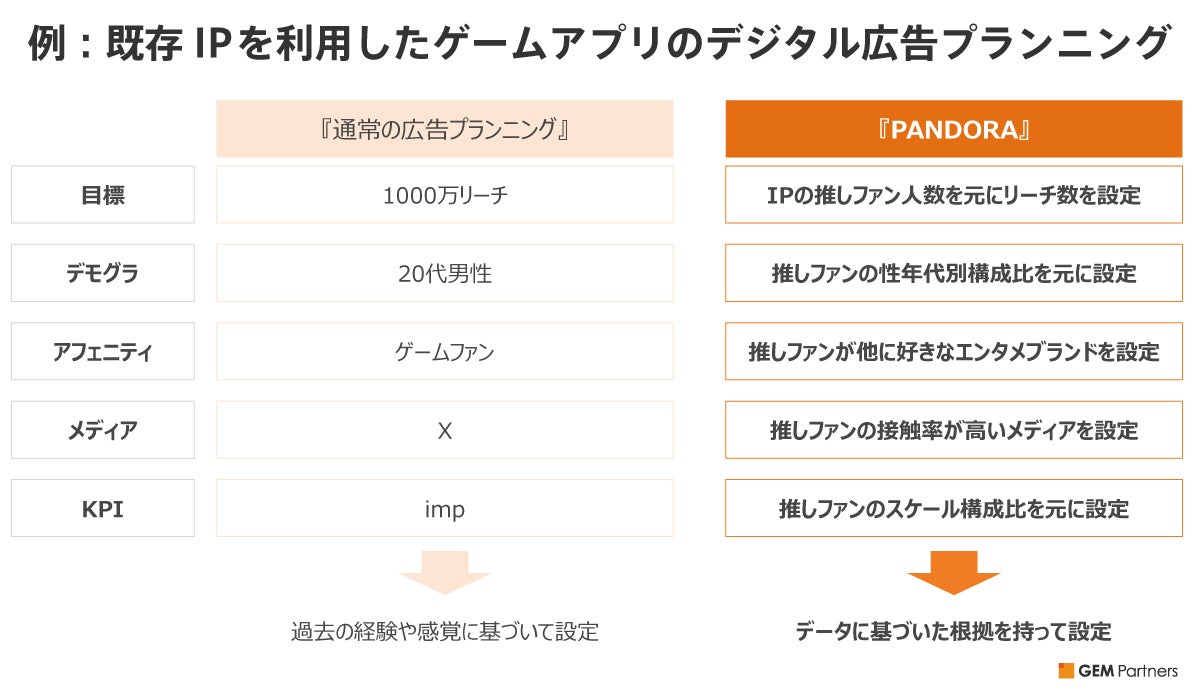Viewport: 1200px width, 690px height.
Task: Click the imp cell
Action: pyautogui.click(x=444, y=509)
